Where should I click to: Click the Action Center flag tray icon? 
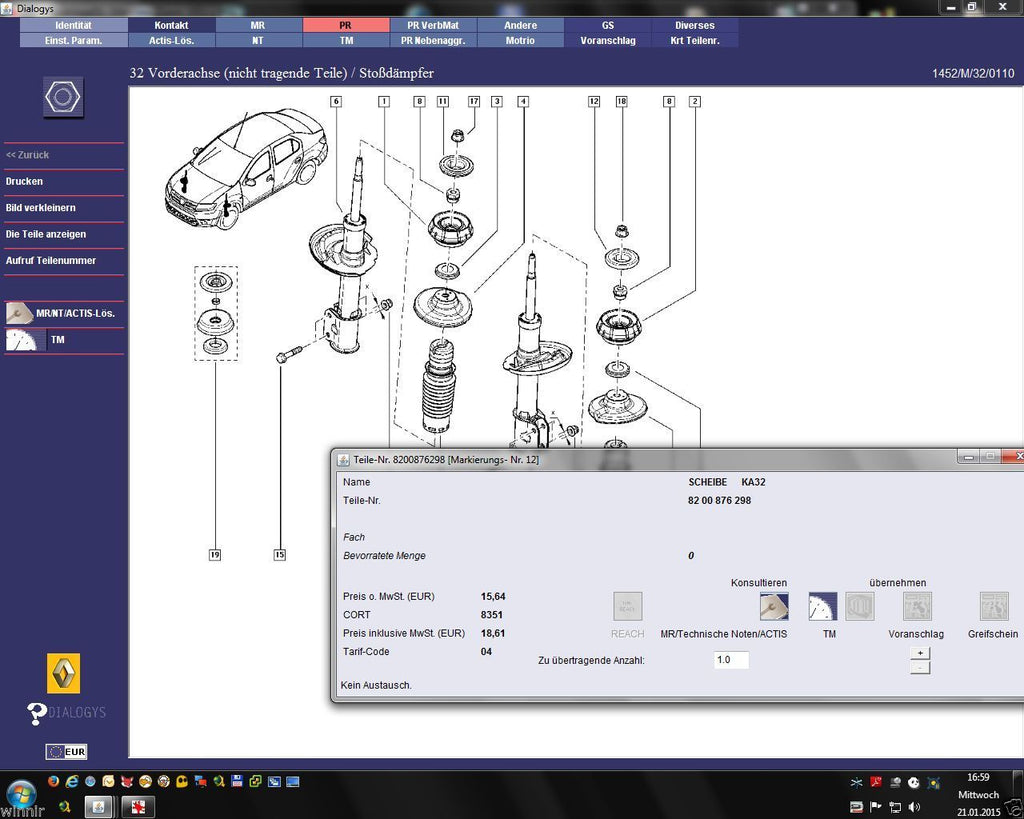[876, 807]
